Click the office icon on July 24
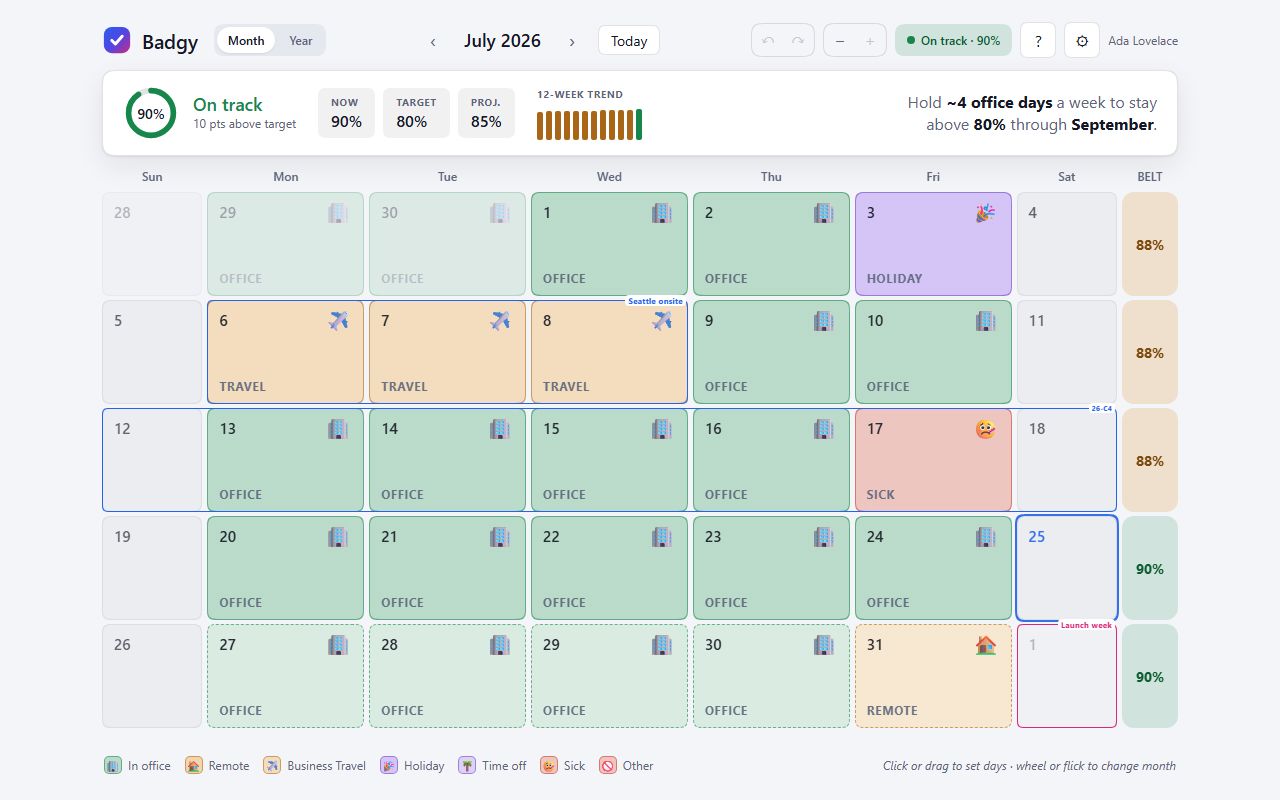Screen dimensions: 1280x800 click(x=985, y=537)
